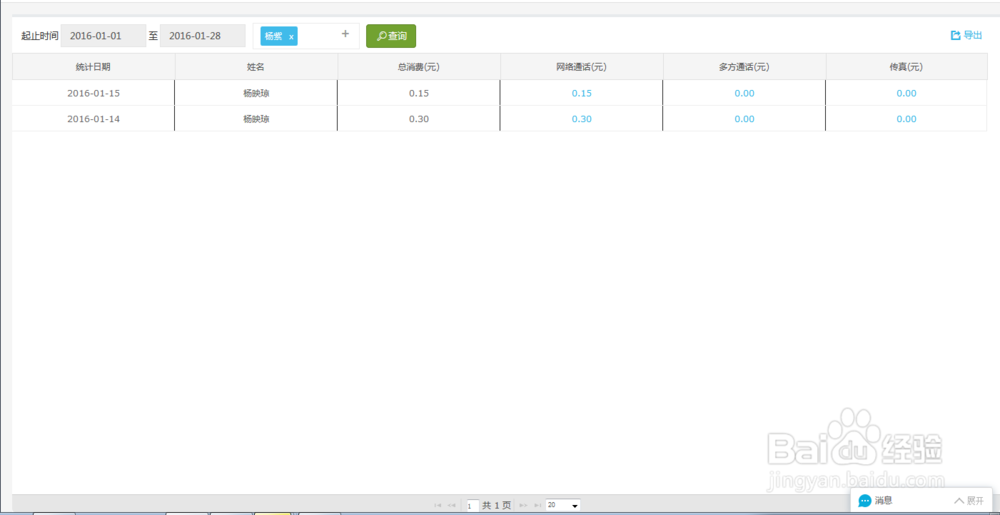Screen dimensions: 1000x515
Task: Go to last page in pager
Action: 538,505
